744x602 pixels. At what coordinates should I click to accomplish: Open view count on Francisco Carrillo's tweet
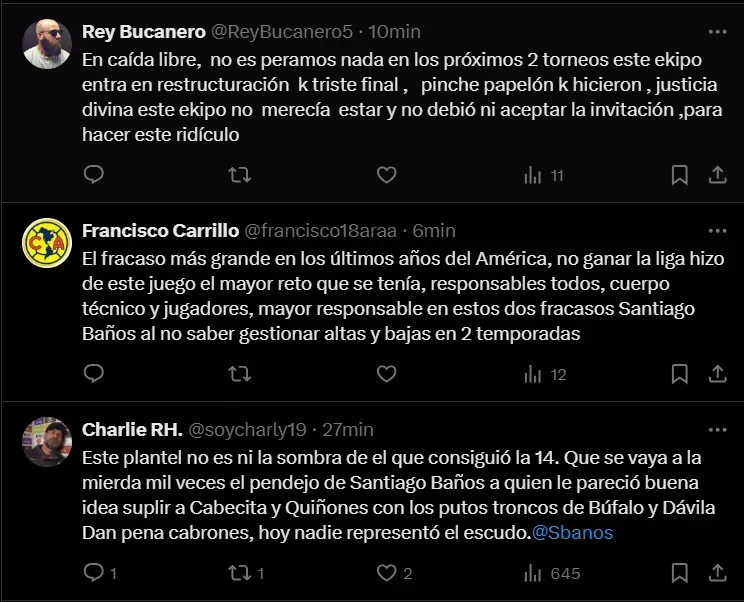point(545,374)
